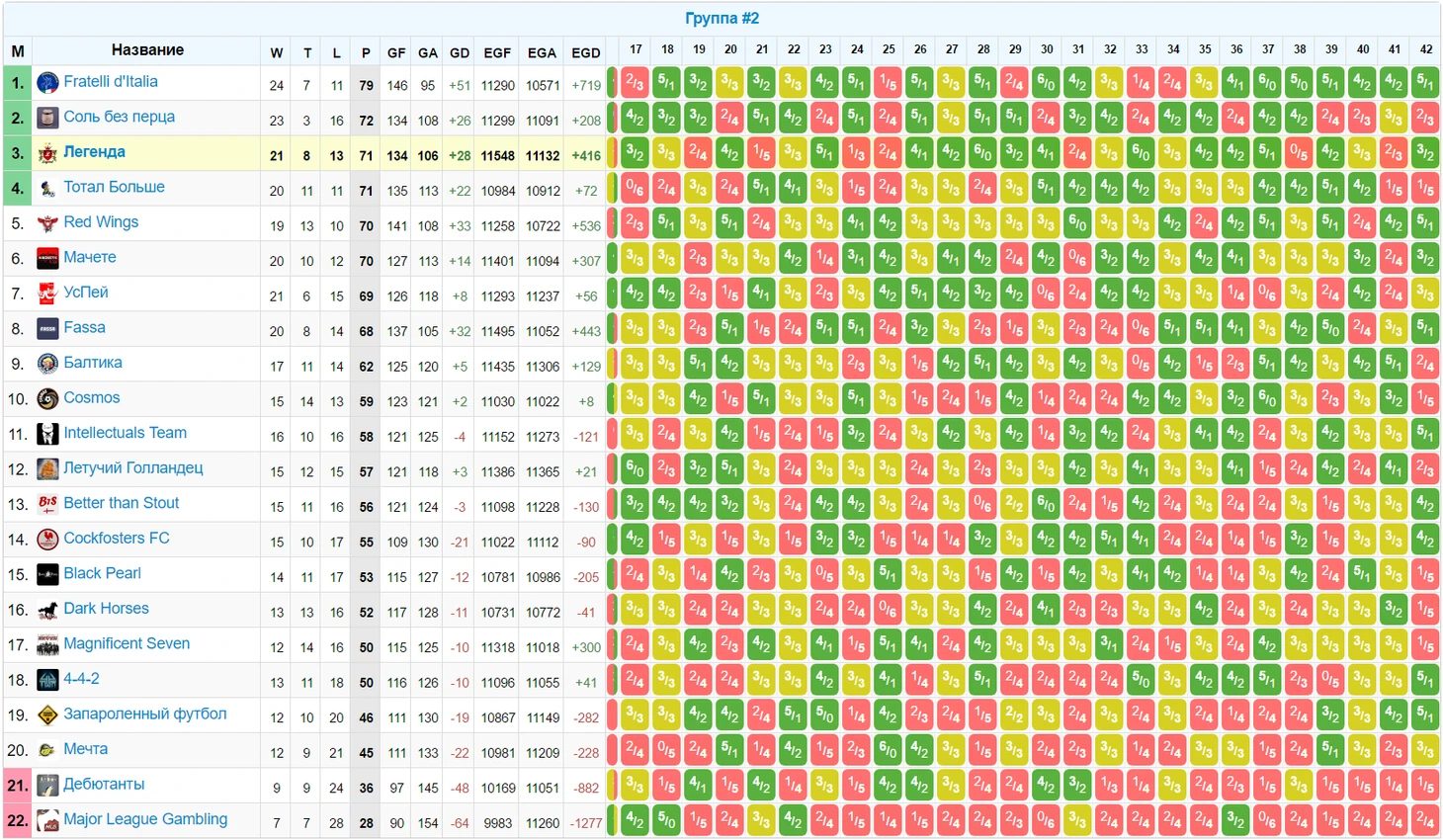
Task: Click Дебютанты EGD value -882
Action: click(x=587, y=788)
